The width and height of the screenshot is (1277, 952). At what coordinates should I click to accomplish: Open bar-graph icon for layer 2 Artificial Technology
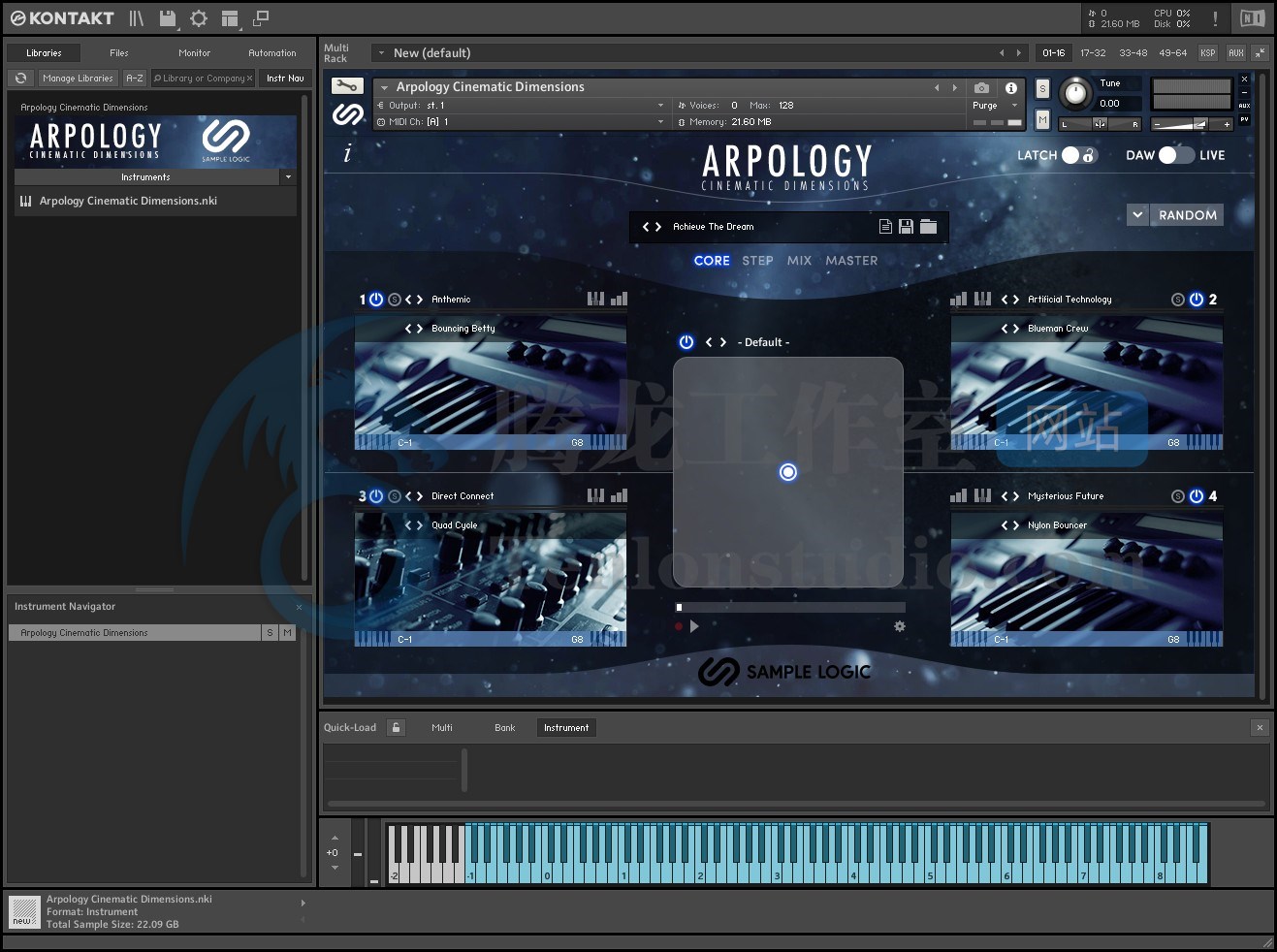coord(958,299)
